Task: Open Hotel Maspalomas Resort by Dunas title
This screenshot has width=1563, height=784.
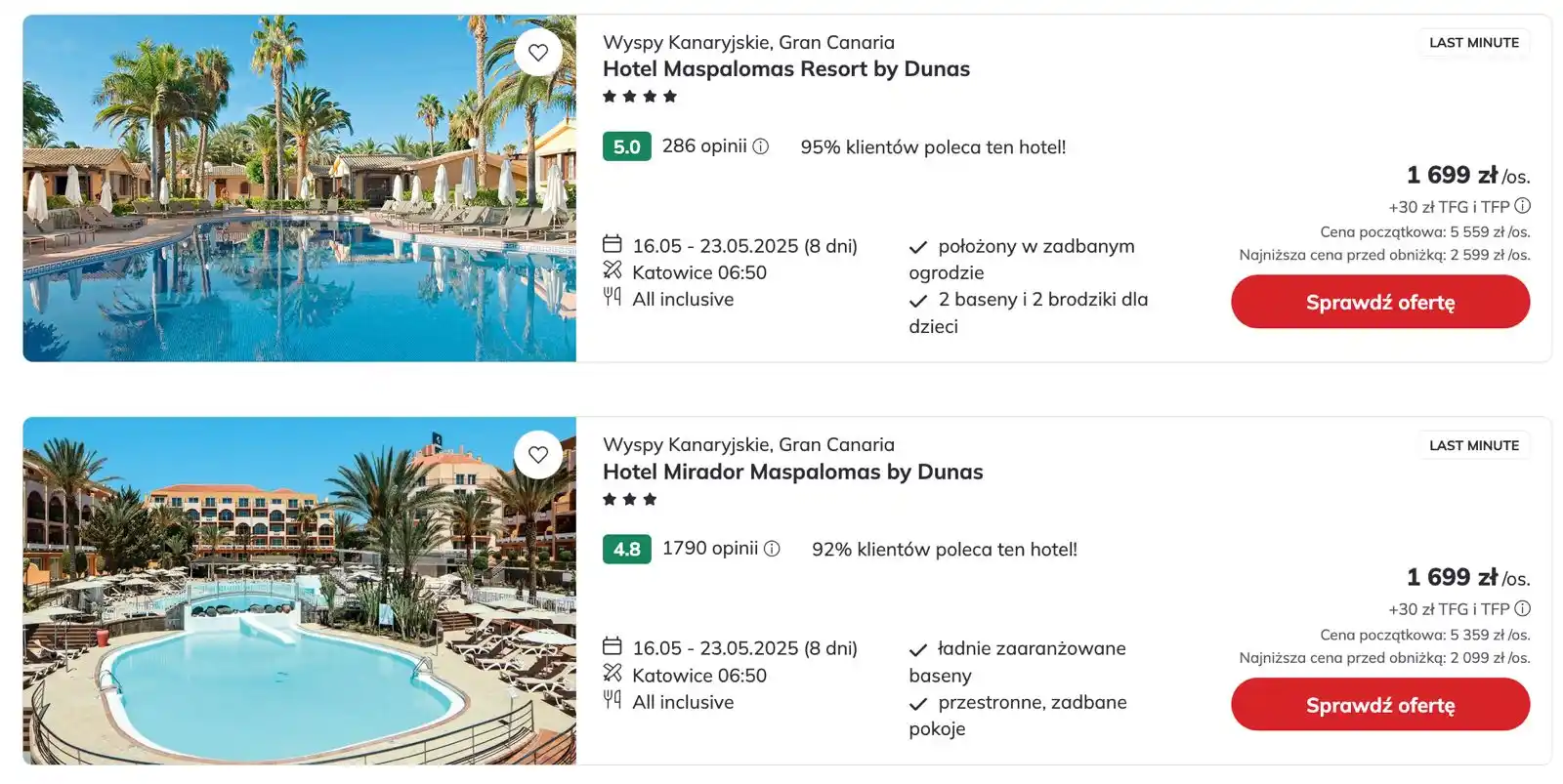Action: 786,69
